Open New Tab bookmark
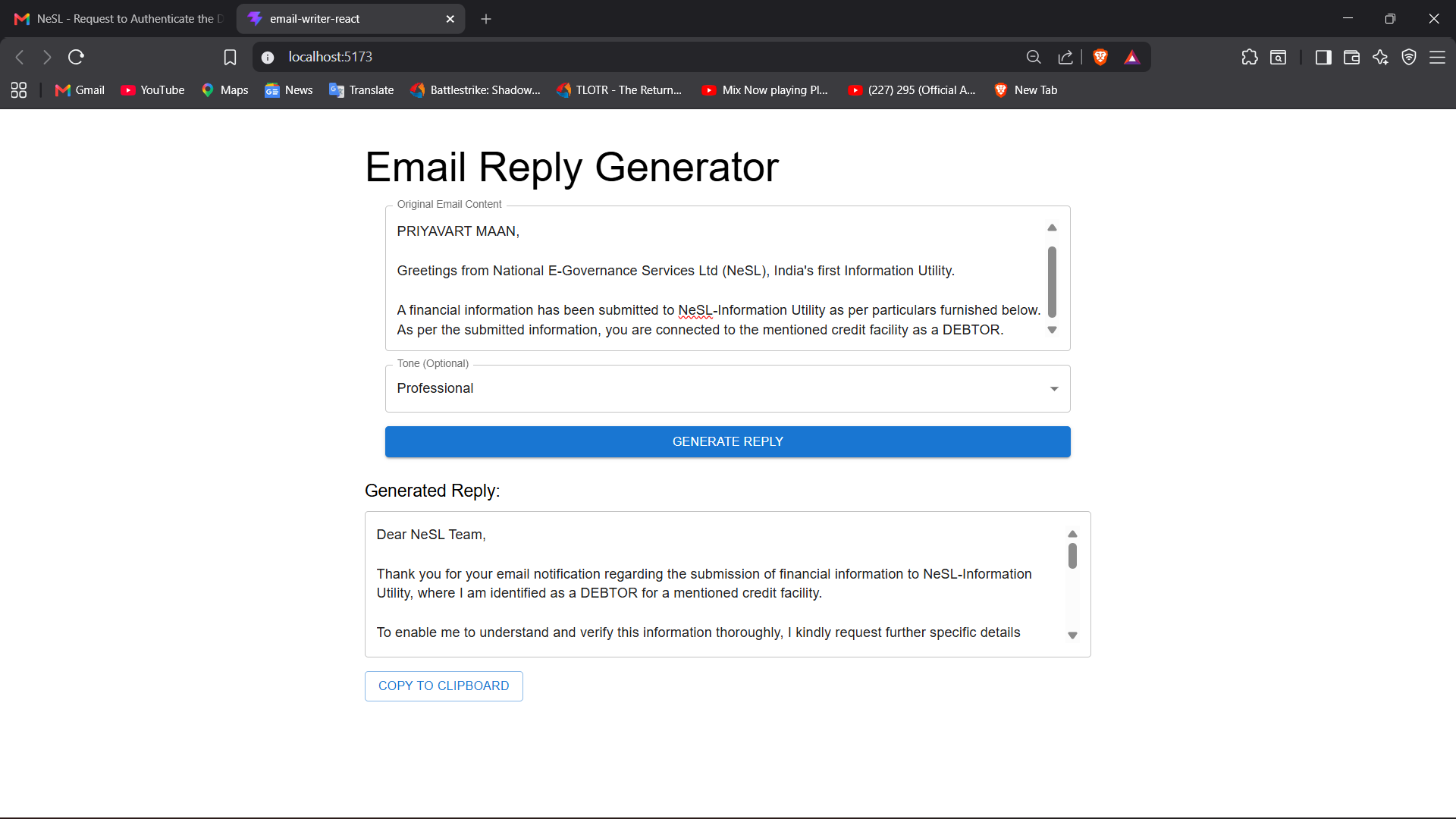The height and width of the screenshot is (819, 1456). pyautogui.click(x=1026, y=90)
